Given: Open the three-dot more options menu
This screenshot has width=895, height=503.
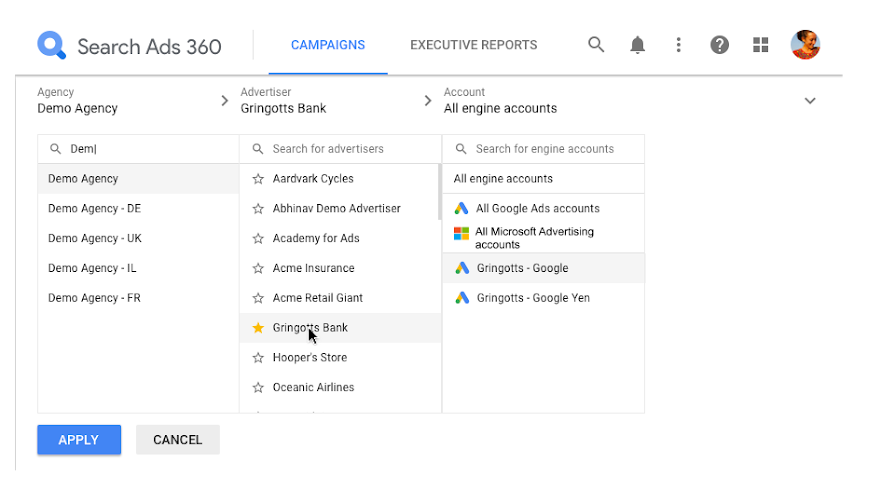Looking at the screenshot, I should (x=678, y=45).
